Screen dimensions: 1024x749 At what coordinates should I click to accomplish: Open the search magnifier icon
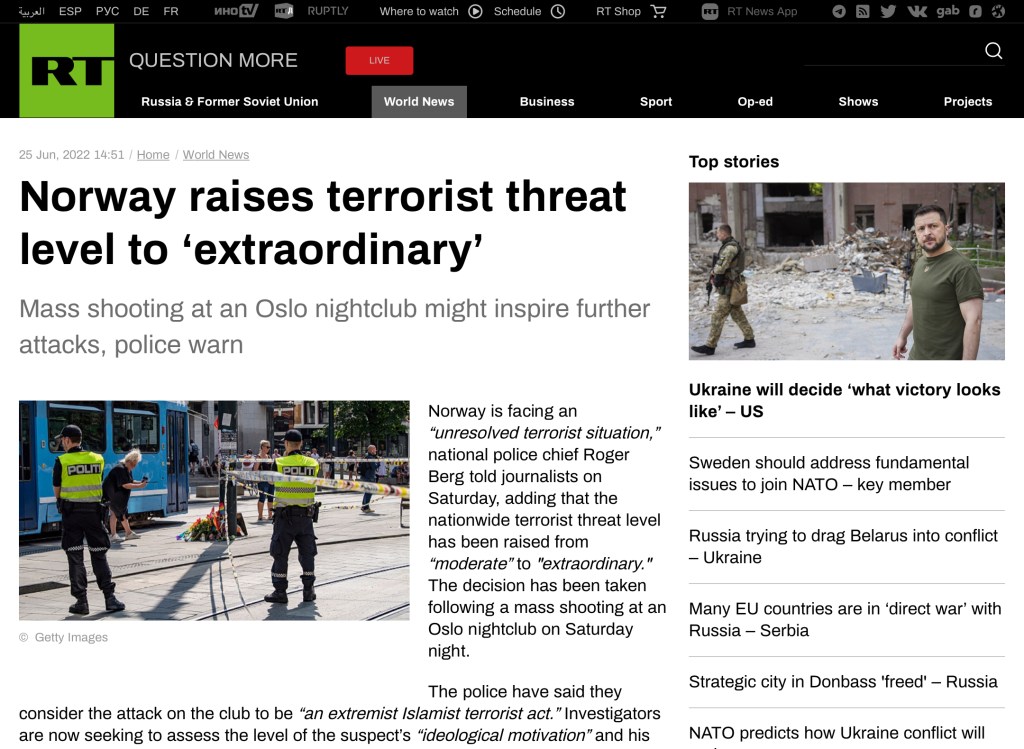pos(993,51)
